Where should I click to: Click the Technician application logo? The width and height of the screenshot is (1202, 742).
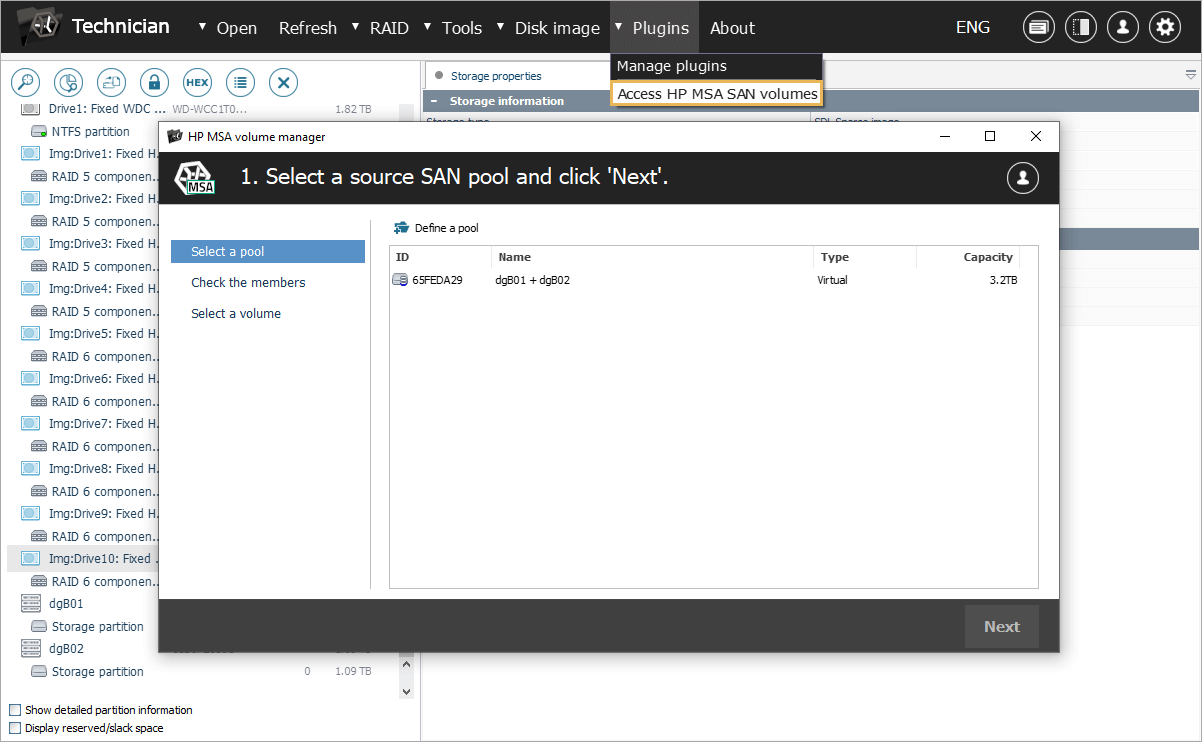click(41, 27)
